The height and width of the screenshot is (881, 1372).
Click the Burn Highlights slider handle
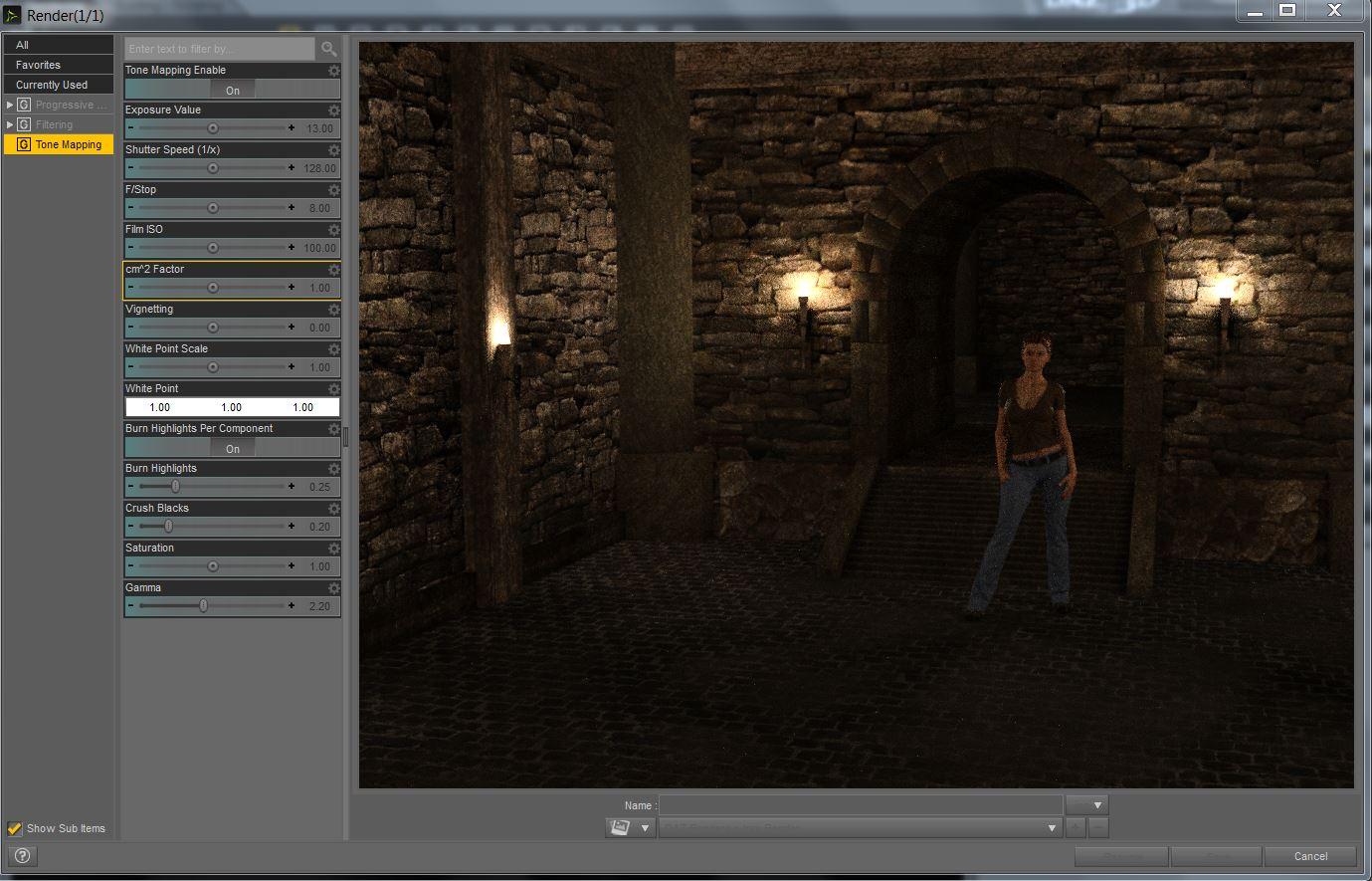176,487
